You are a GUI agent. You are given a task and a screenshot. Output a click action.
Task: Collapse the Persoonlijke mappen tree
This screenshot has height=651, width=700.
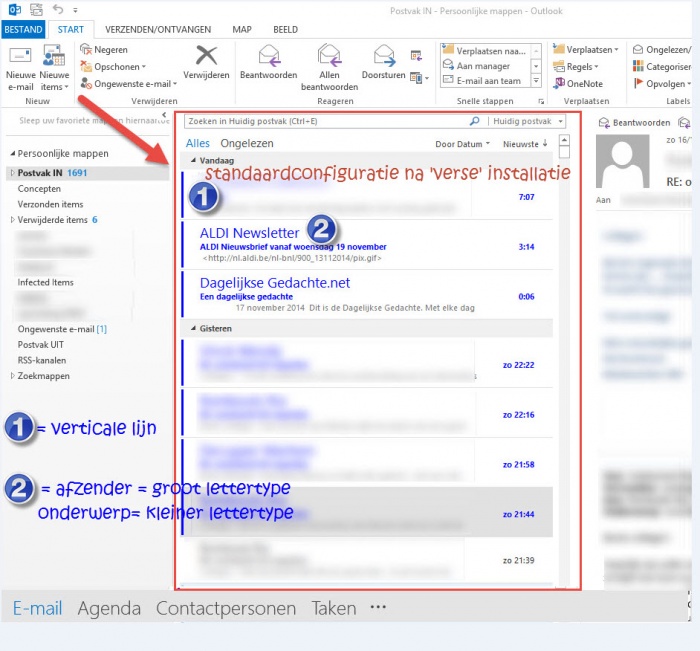pyautogui.click(x=12, y=154)
